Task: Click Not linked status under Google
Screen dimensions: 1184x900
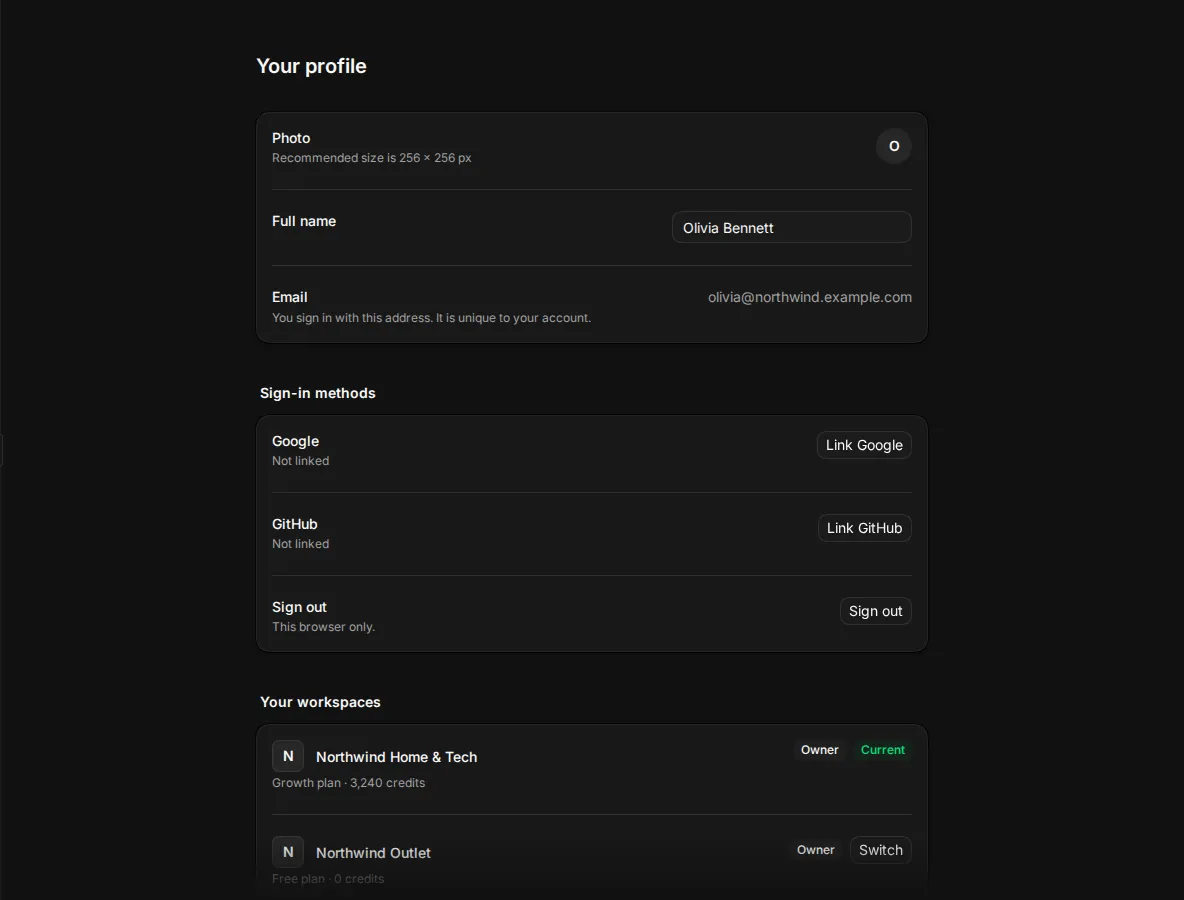Action: click(301, 461)
